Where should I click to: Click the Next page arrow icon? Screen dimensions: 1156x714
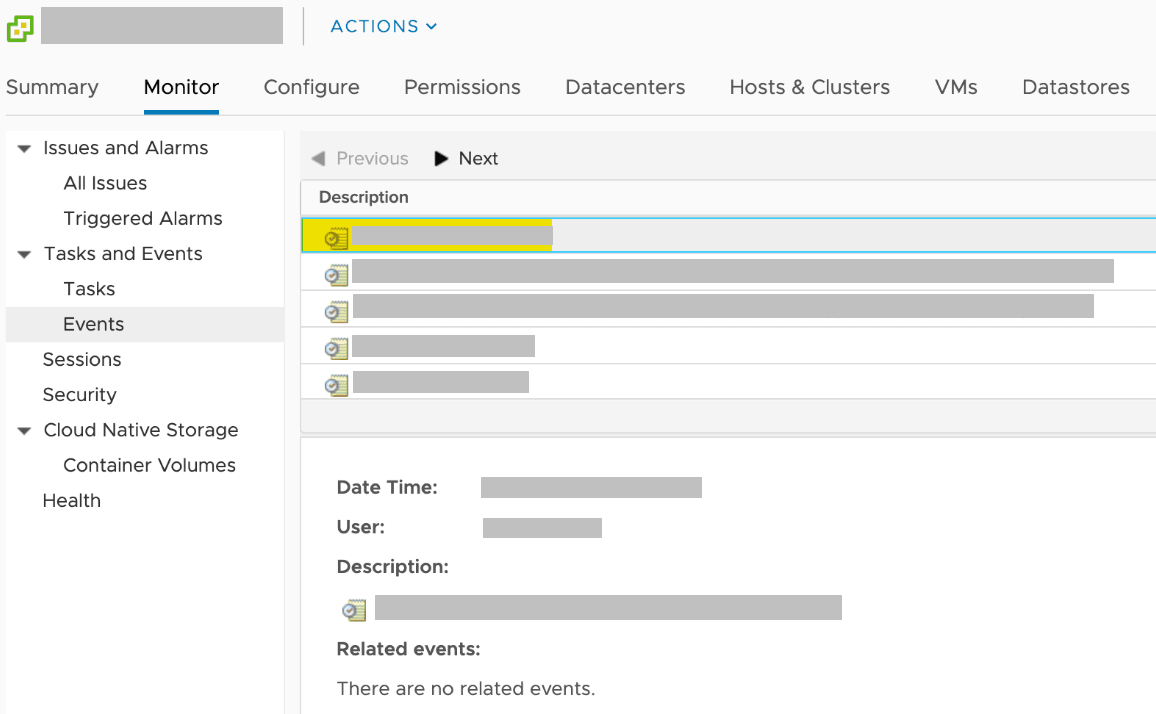441,159
